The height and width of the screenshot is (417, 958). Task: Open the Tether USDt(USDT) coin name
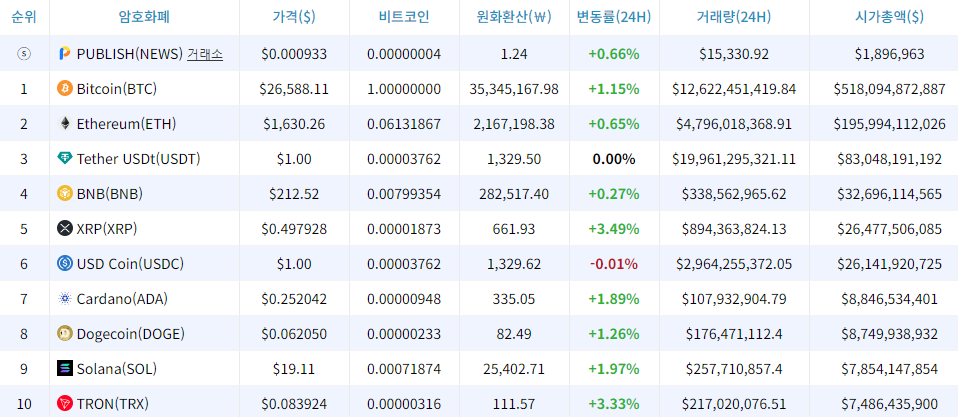pyautogui.click(x=139, y=159)
